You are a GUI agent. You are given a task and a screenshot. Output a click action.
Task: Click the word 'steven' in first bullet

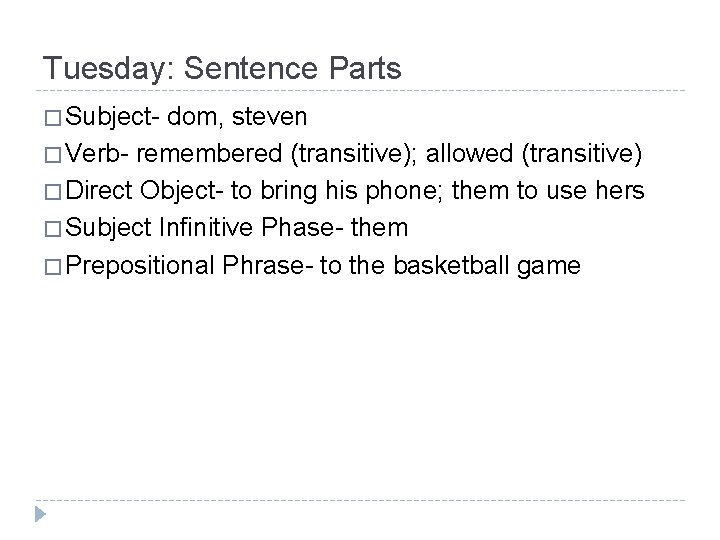[x=269, y=118]
